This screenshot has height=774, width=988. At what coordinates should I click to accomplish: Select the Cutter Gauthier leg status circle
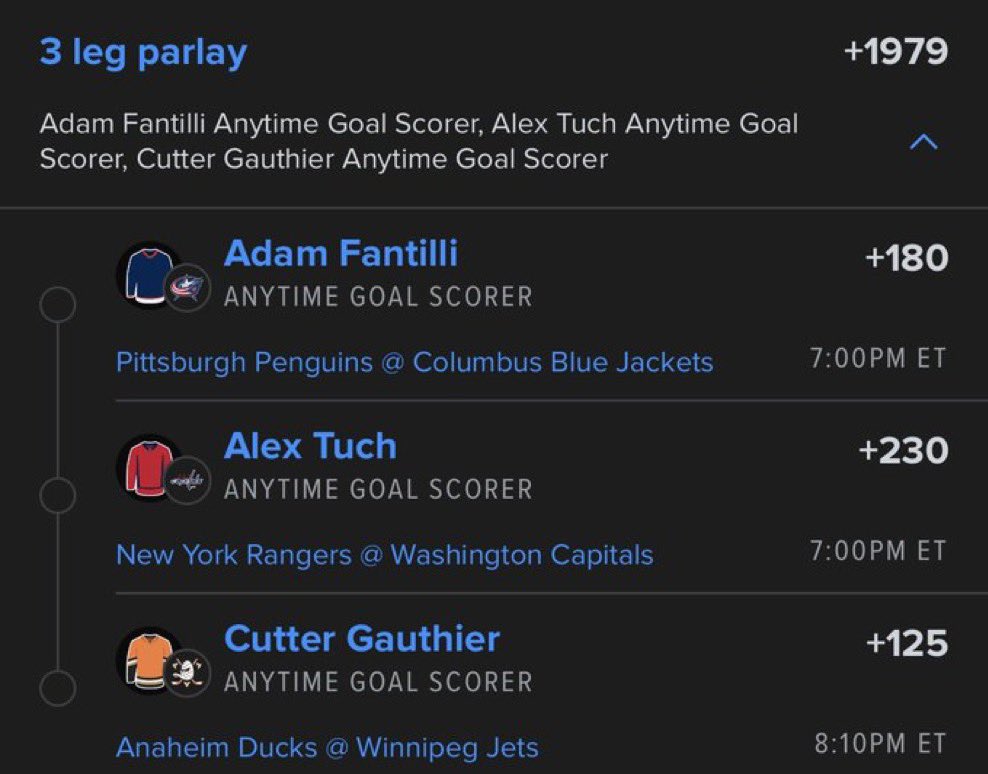(58, 688)
